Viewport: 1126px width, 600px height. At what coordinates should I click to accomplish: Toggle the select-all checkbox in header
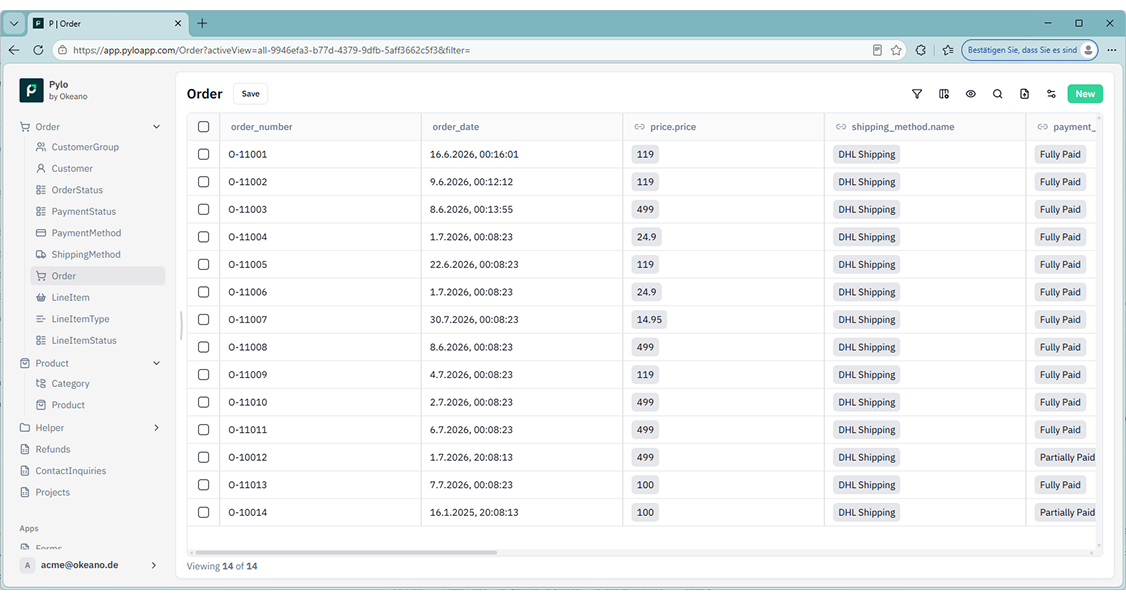tap(203, 126)
